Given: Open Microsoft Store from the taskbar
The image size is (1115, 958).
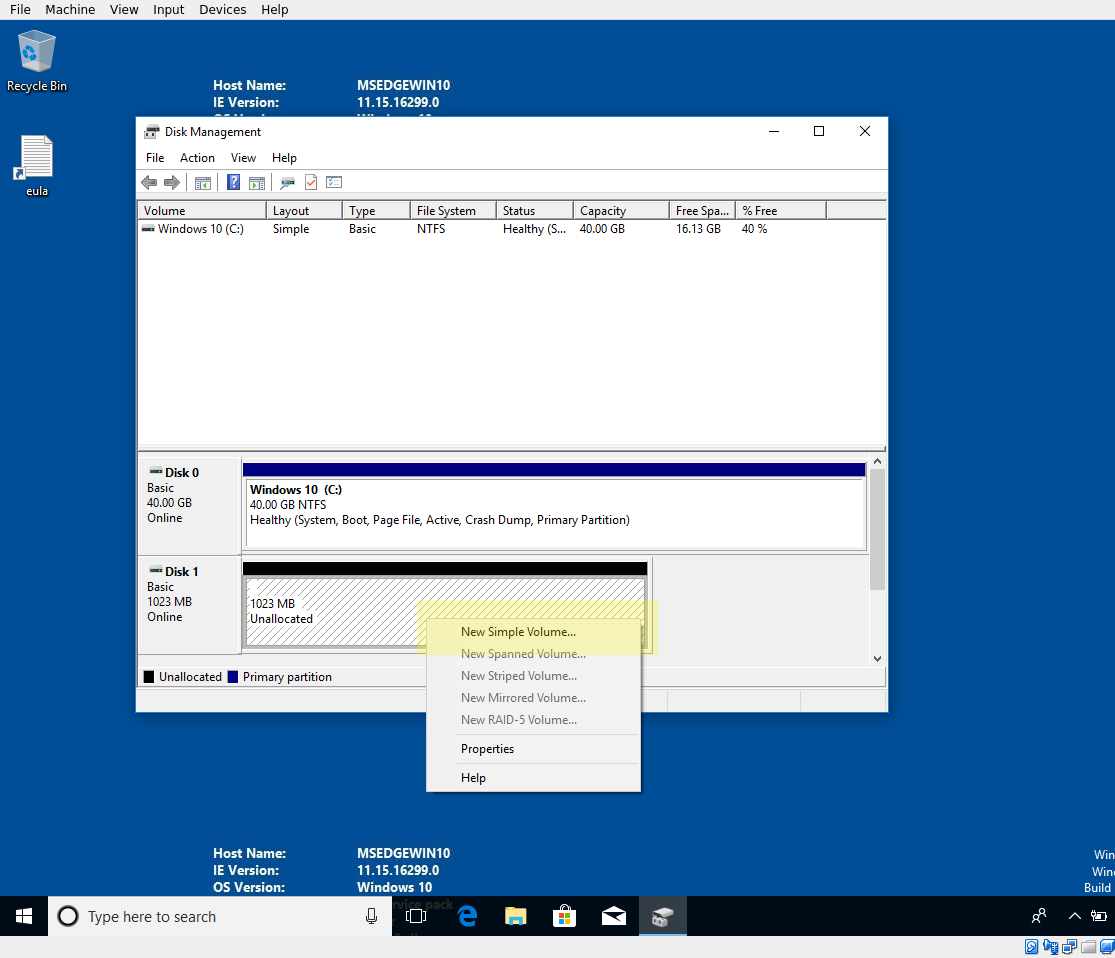Looking at the screenshot, I should pyautogui.click(x=565, y=916).
